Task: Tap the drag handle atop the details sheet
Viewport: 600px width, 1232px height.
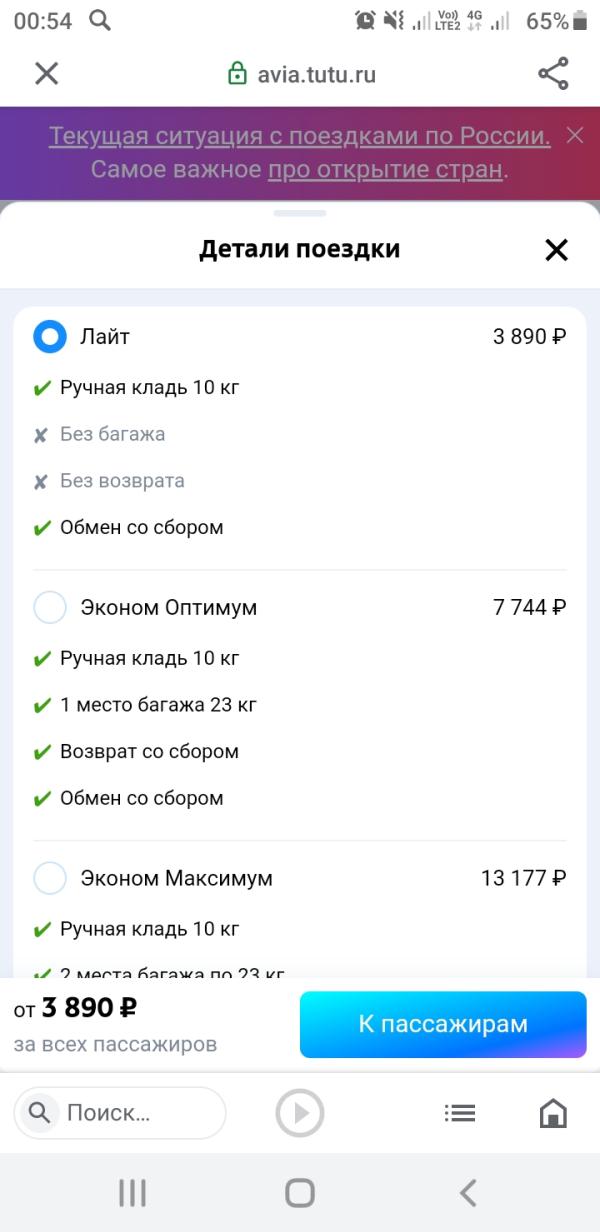Action: (x=300, y=213)
